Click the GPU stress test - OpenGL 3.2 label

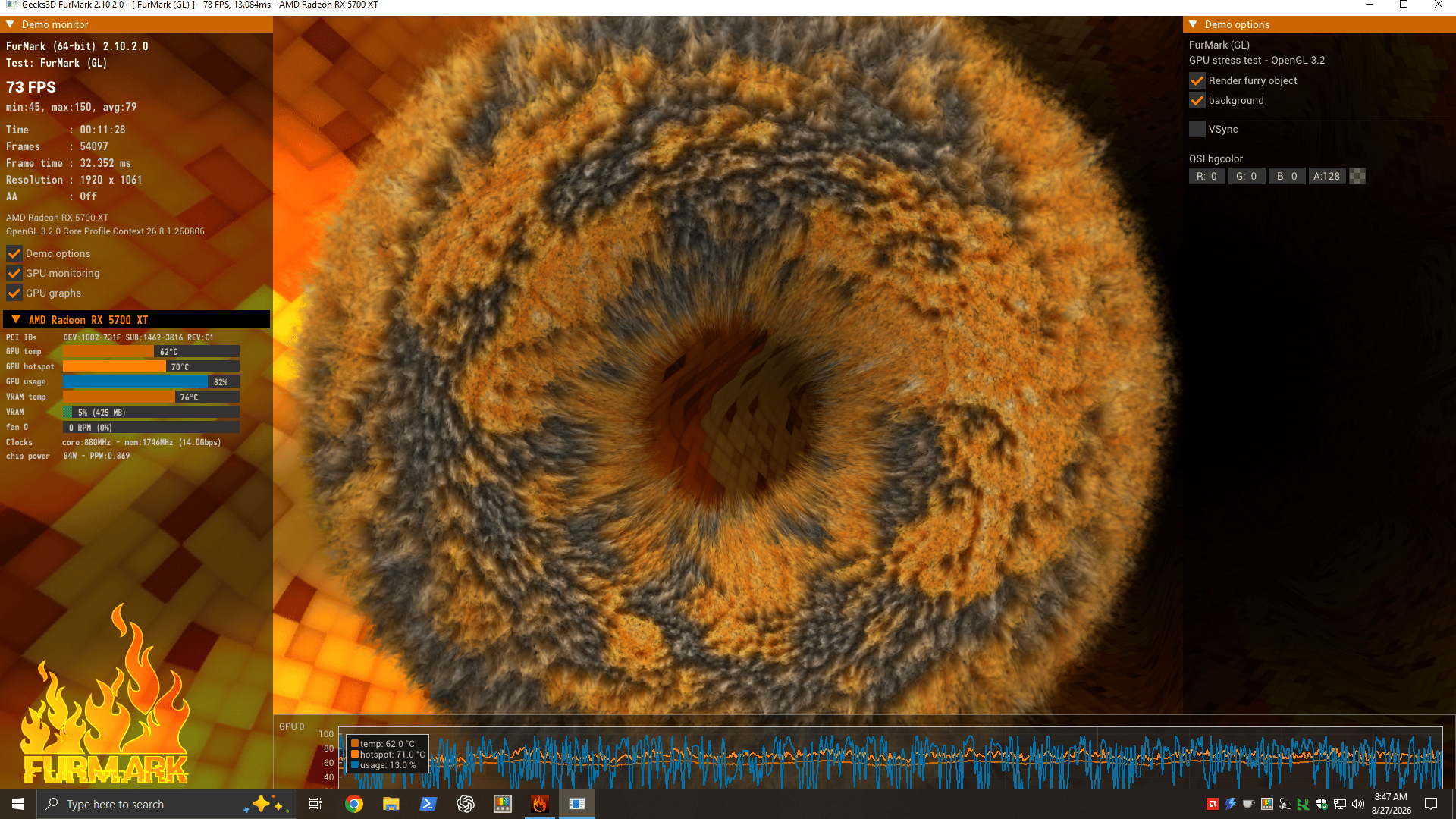[1257, 61]
